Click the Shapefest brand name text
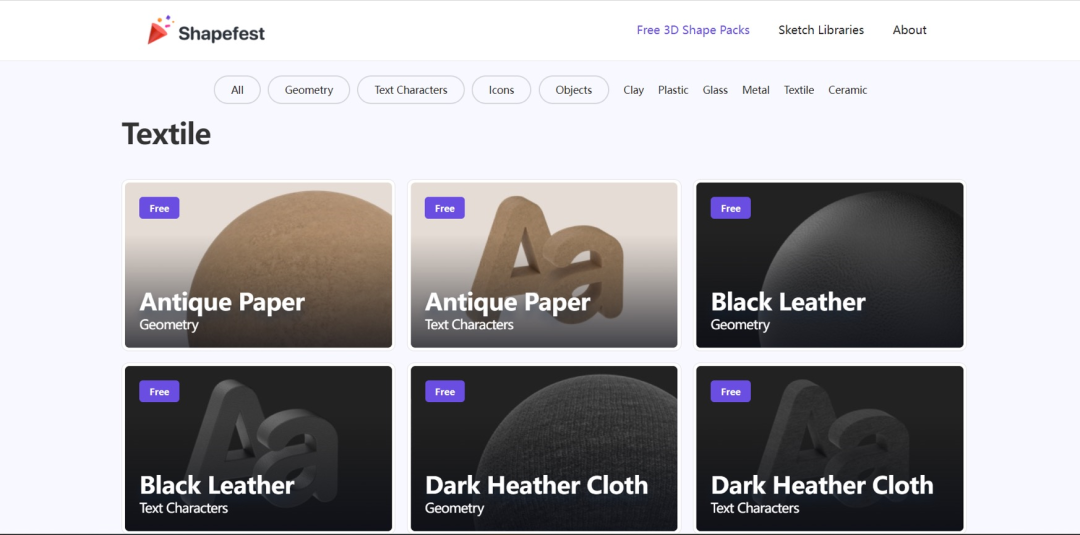Image resolution: width=1080 pixels, height=535 pixels. (221, 33)
